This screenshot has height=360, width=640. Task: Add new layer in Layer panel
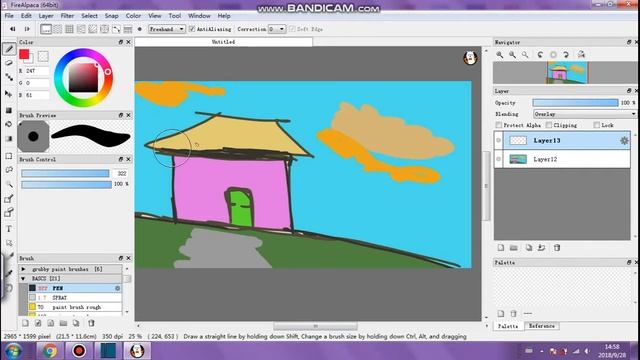501,248
